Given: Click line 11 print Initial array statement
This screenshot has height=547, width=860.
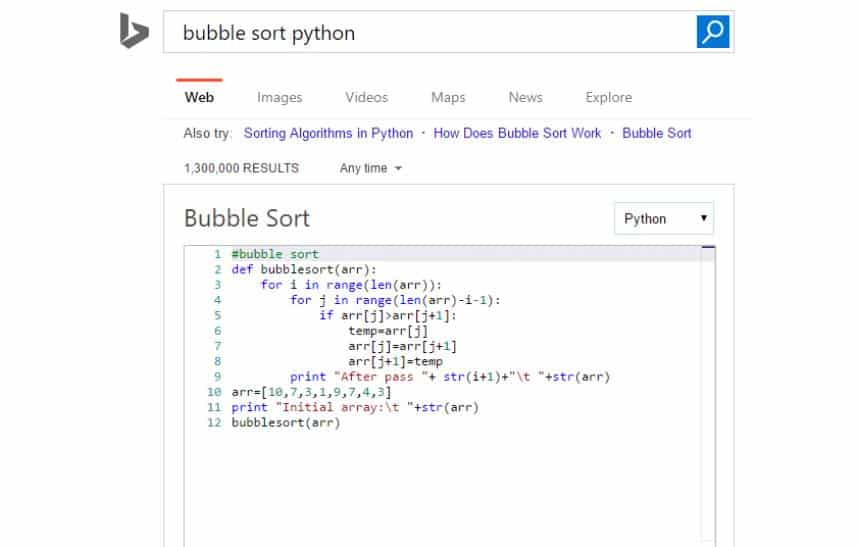Looking at the screenshot, I should pos(355,408).
